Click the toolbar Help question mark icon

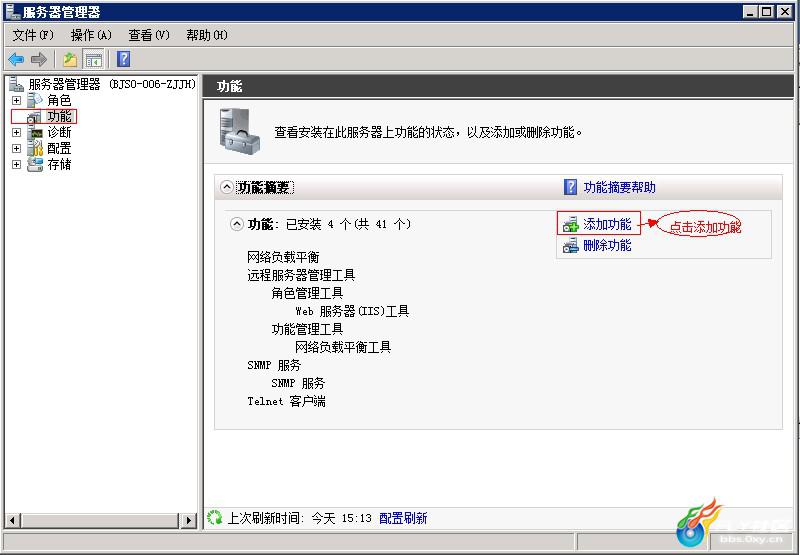[x=123, y=59]
